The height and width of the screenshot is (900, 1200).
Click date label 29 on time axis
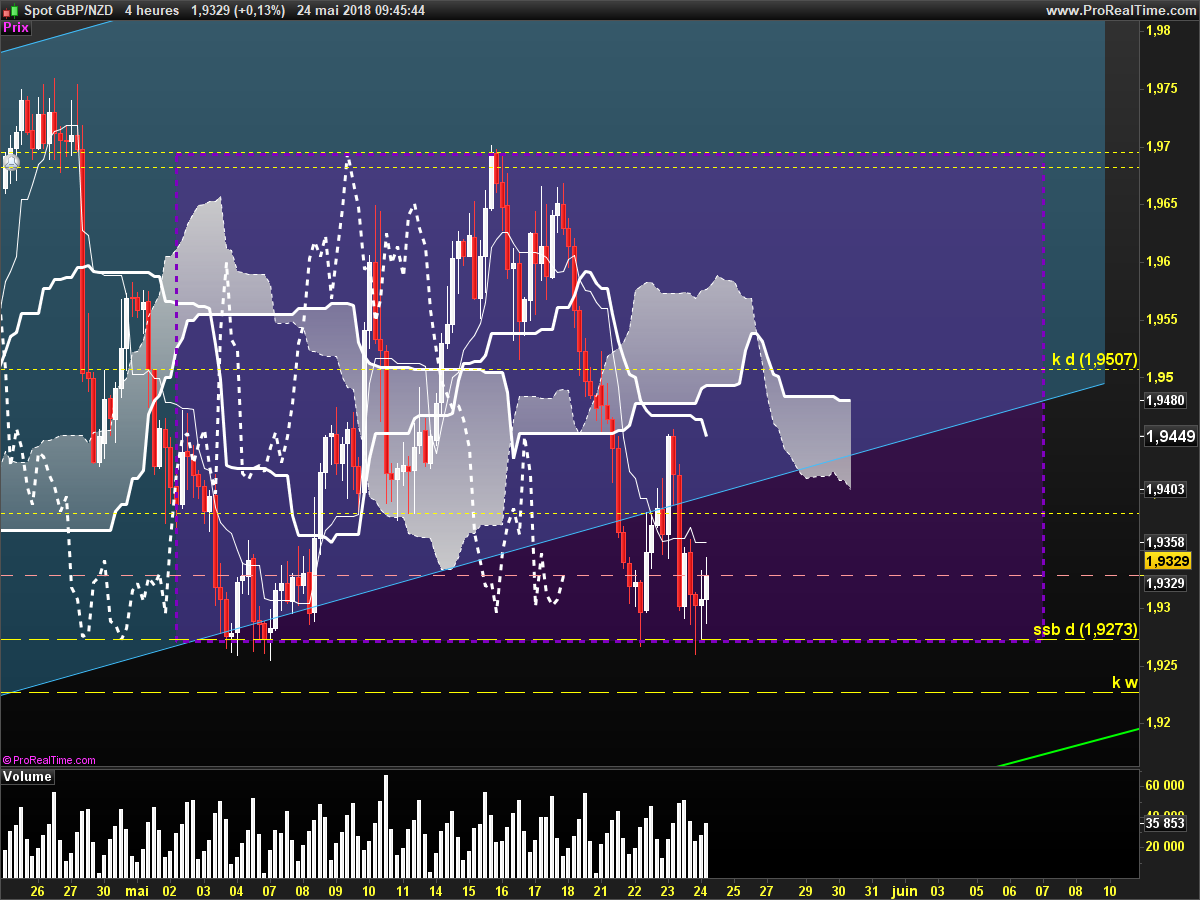click(x=805, y=889)
